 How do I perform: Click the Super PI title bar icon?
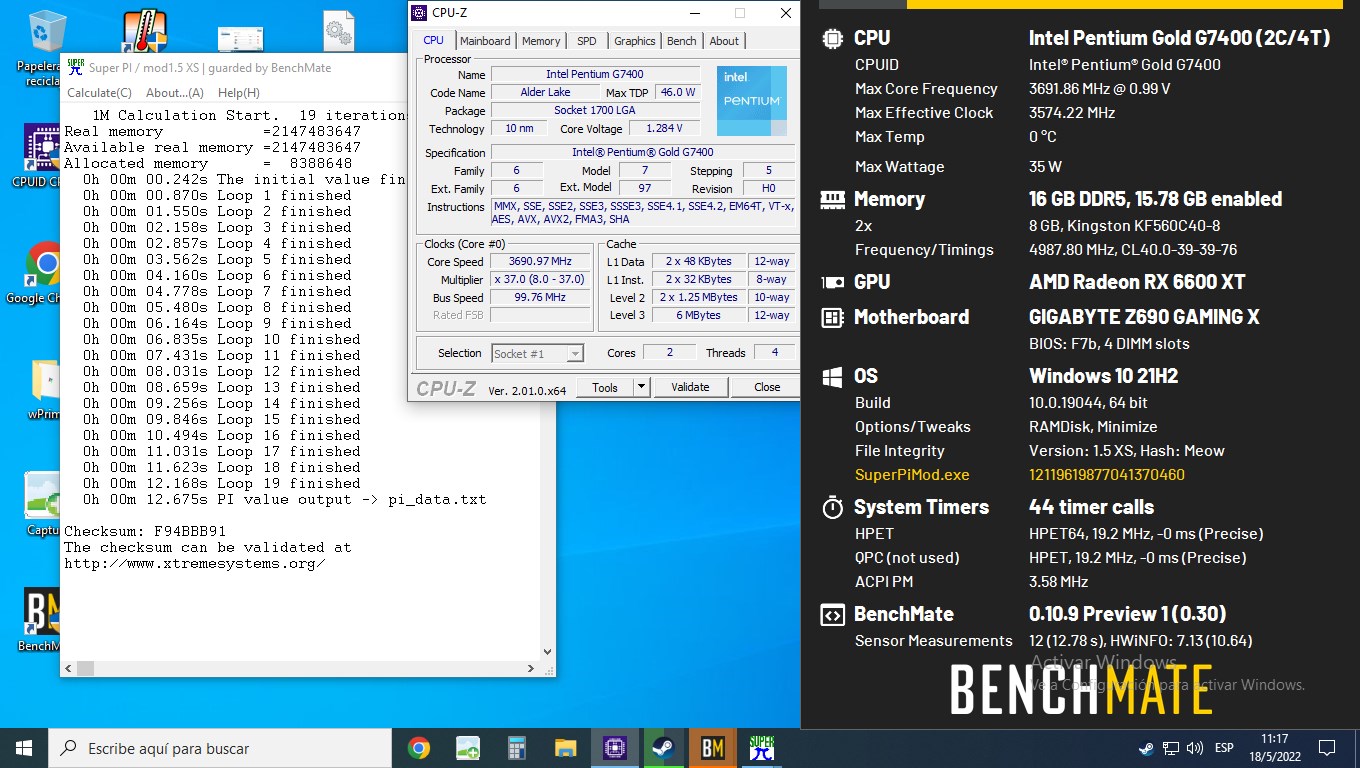click(75, 67)
